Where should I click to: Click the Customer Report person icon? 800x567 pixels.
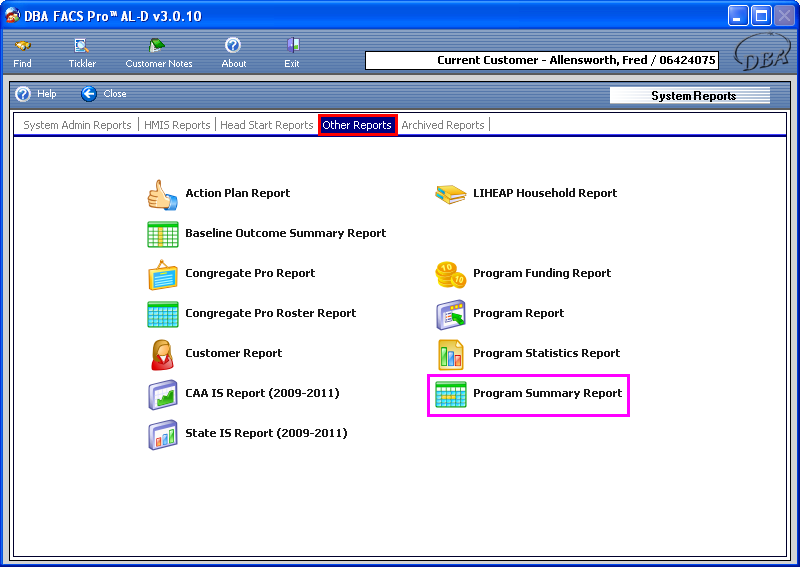click(162, 354)
